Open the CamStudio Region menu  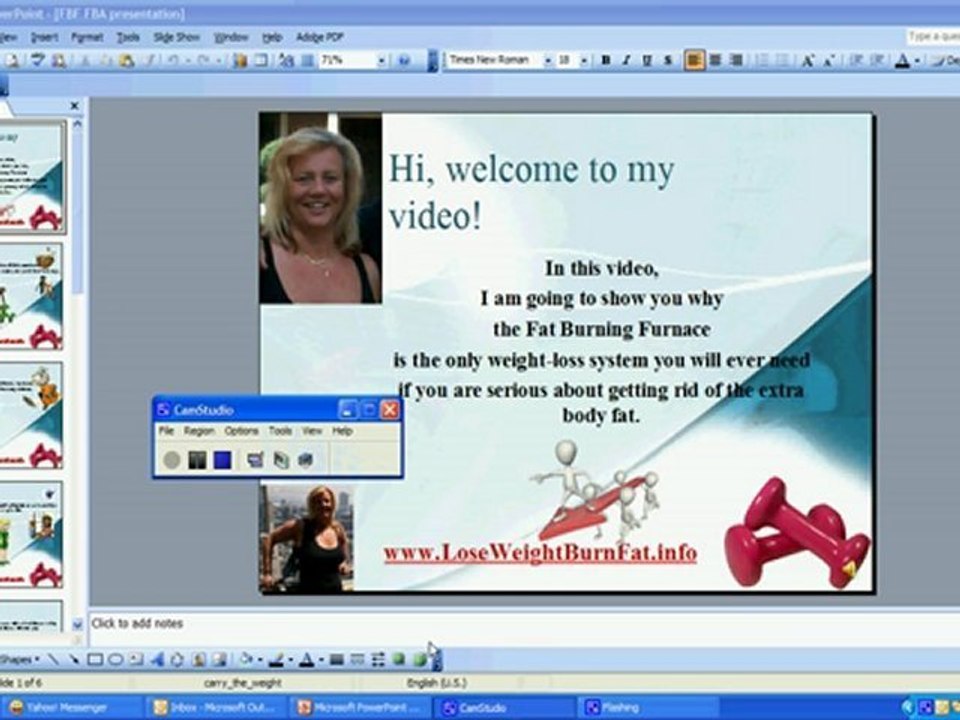[x=200, y=431]
